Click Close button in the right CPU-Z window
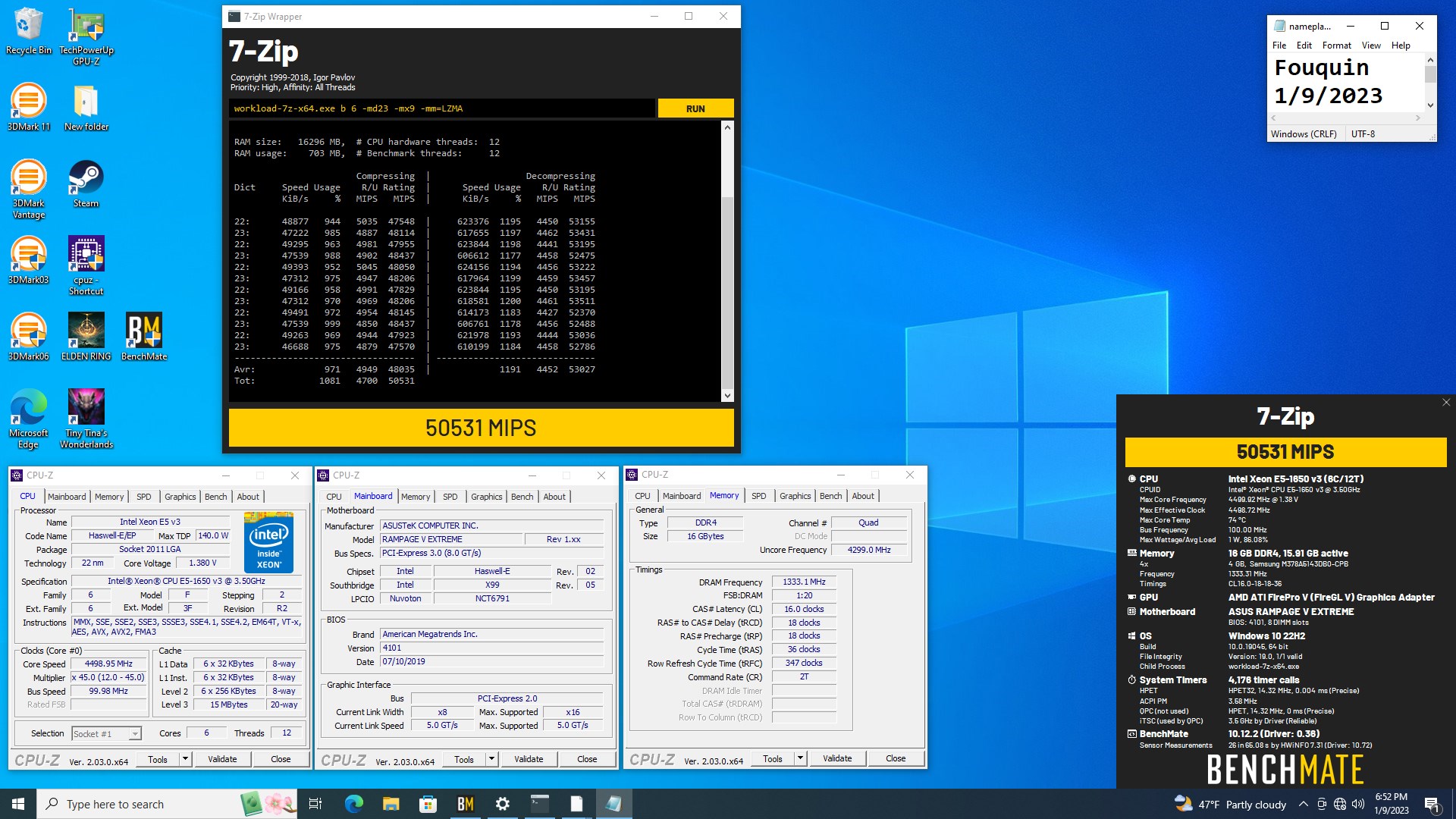 click(896, 758)
